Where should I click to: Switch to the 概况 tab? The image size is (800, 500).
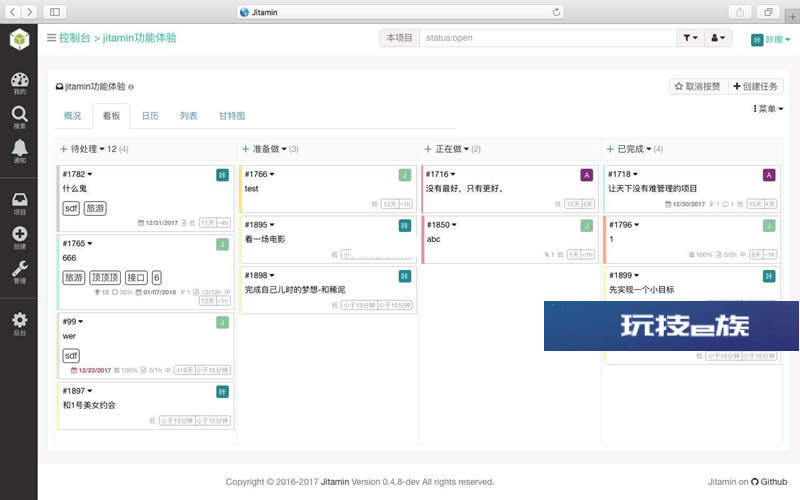coord(72,116)
